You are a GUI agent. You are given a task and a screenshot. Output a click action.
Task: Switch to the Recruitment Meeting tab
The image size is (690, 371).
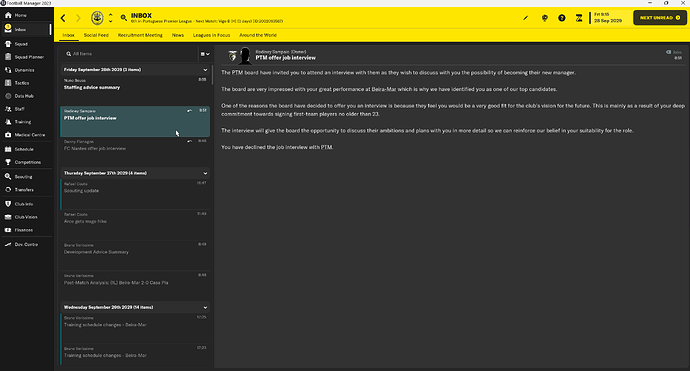click(140, 35)
